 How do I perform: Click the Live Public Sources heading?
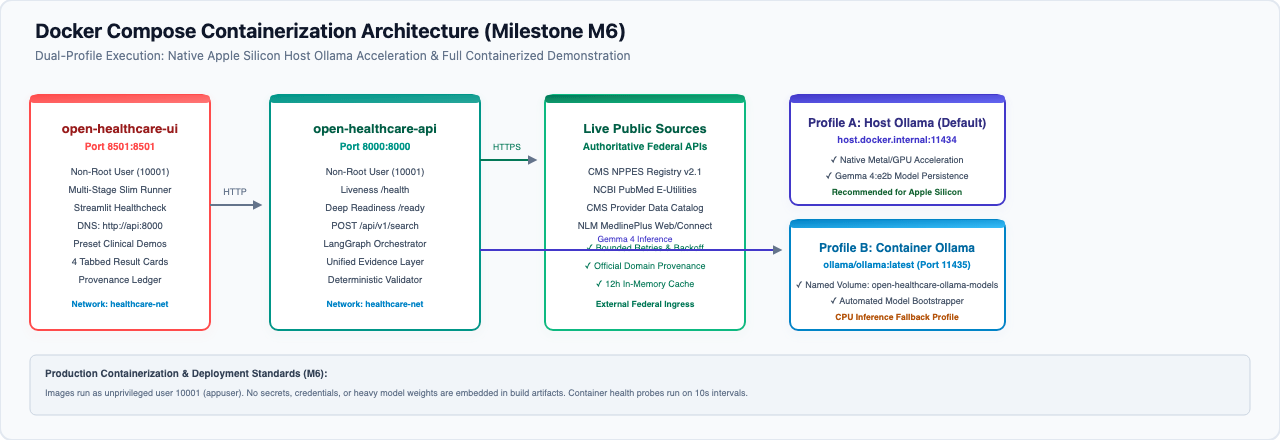[645, 129]
